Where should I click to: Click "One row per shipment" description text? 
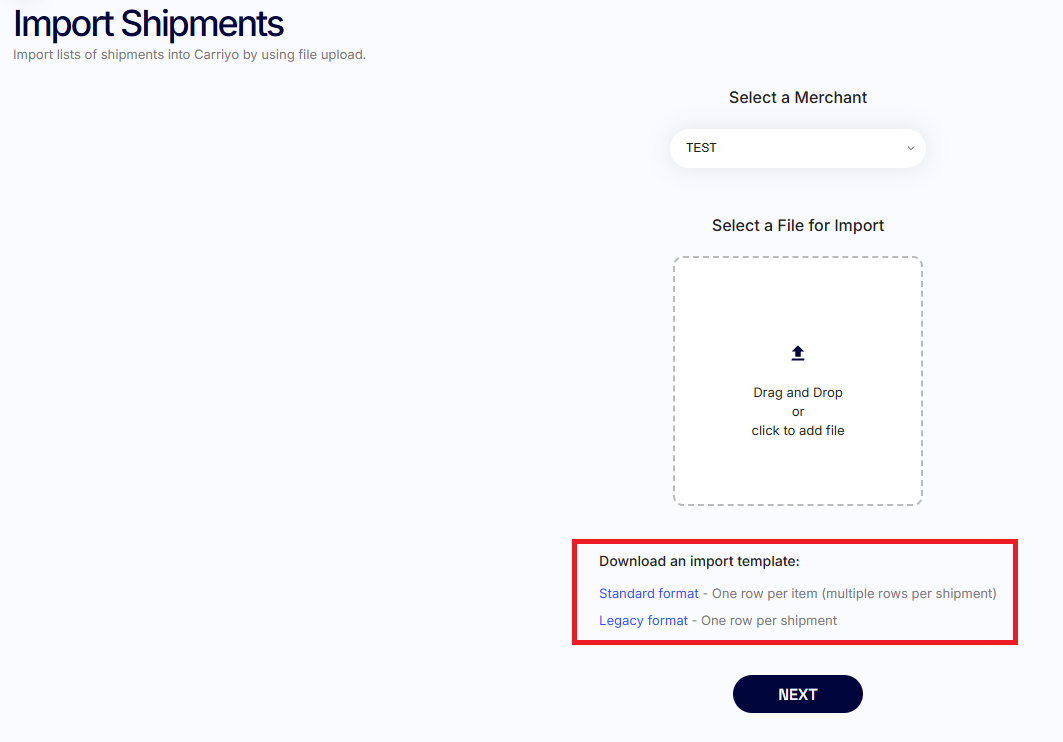tap(769, 621)
